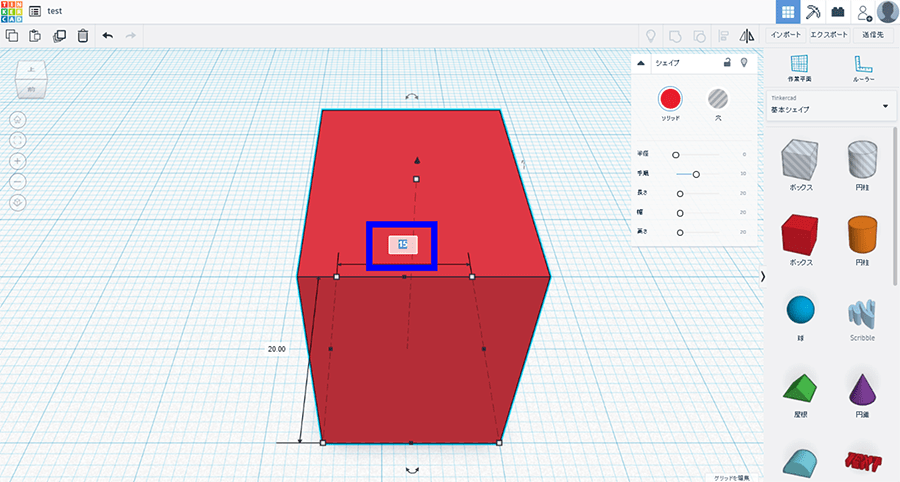
Task: Switch to the Bricks view
Action: pyautogui.click(x=837, y=11)
